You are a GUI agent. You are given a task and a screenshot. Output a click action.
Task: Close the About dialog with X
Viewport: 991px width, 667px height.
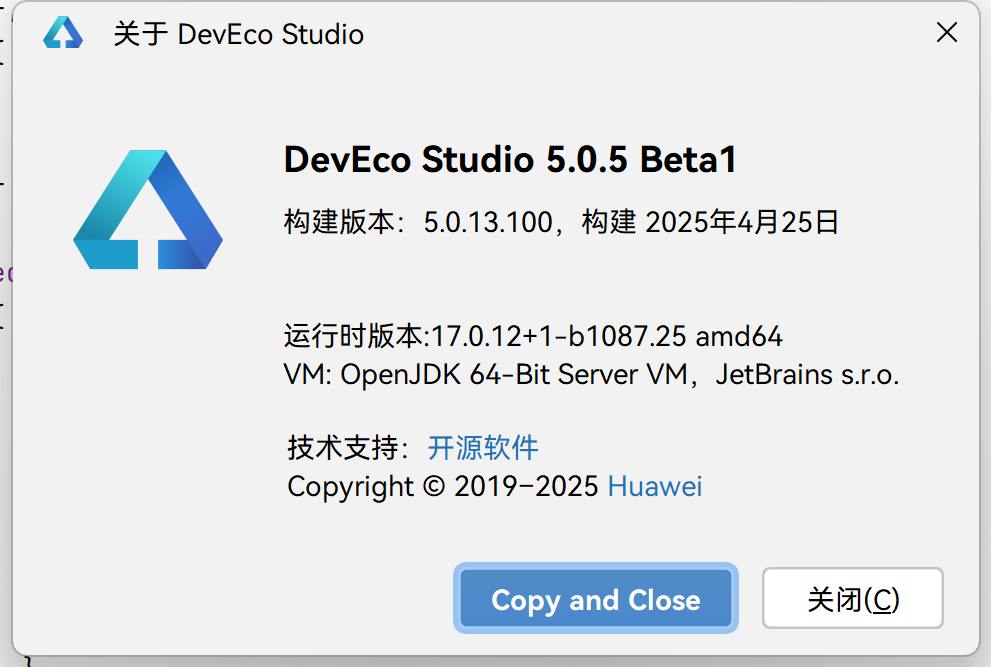[946, 33]
